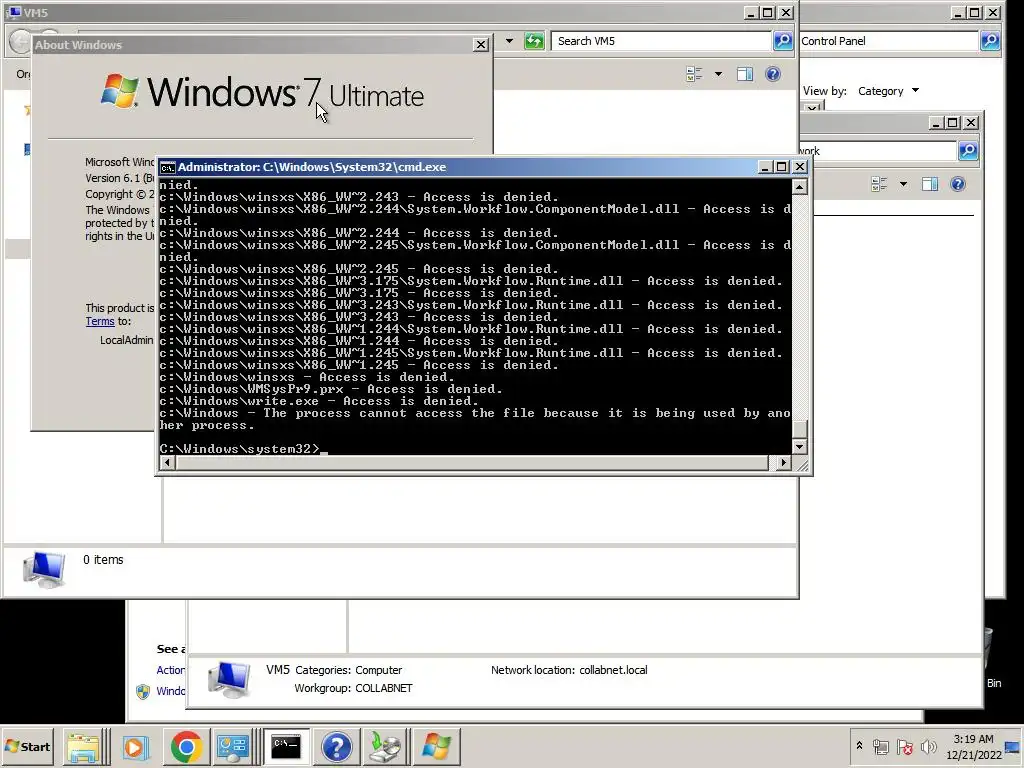
Task: Select the cmd.exe taskbar button
Action: (x=286, y=746)
